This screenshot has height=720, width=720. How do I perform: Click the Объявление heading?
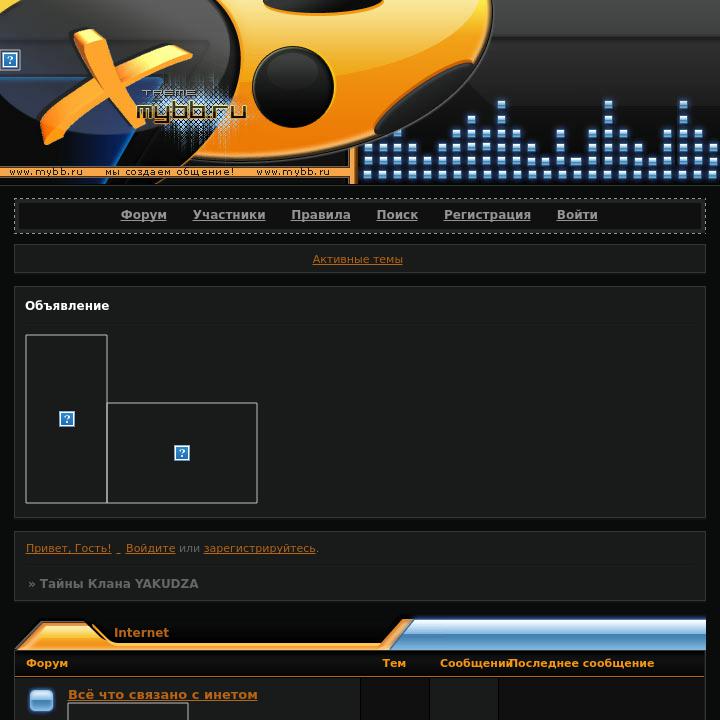click(x=67, y=306)
